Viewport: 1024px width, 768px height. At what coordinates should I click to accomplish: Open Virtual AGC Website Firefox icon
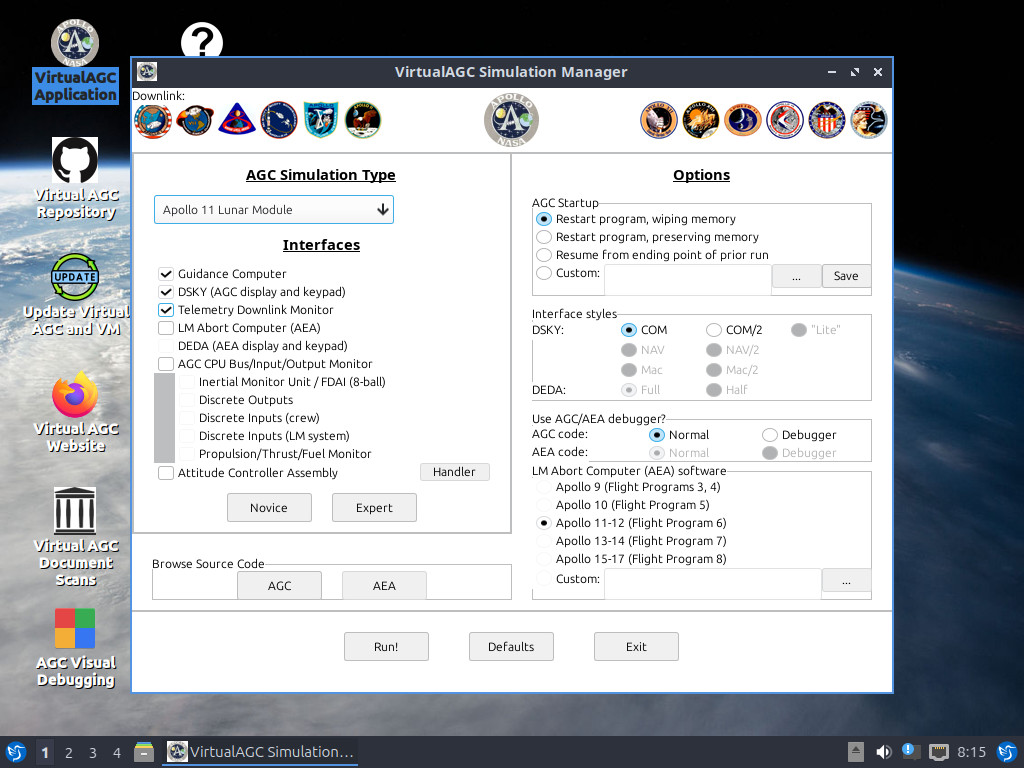pos(75,394)
